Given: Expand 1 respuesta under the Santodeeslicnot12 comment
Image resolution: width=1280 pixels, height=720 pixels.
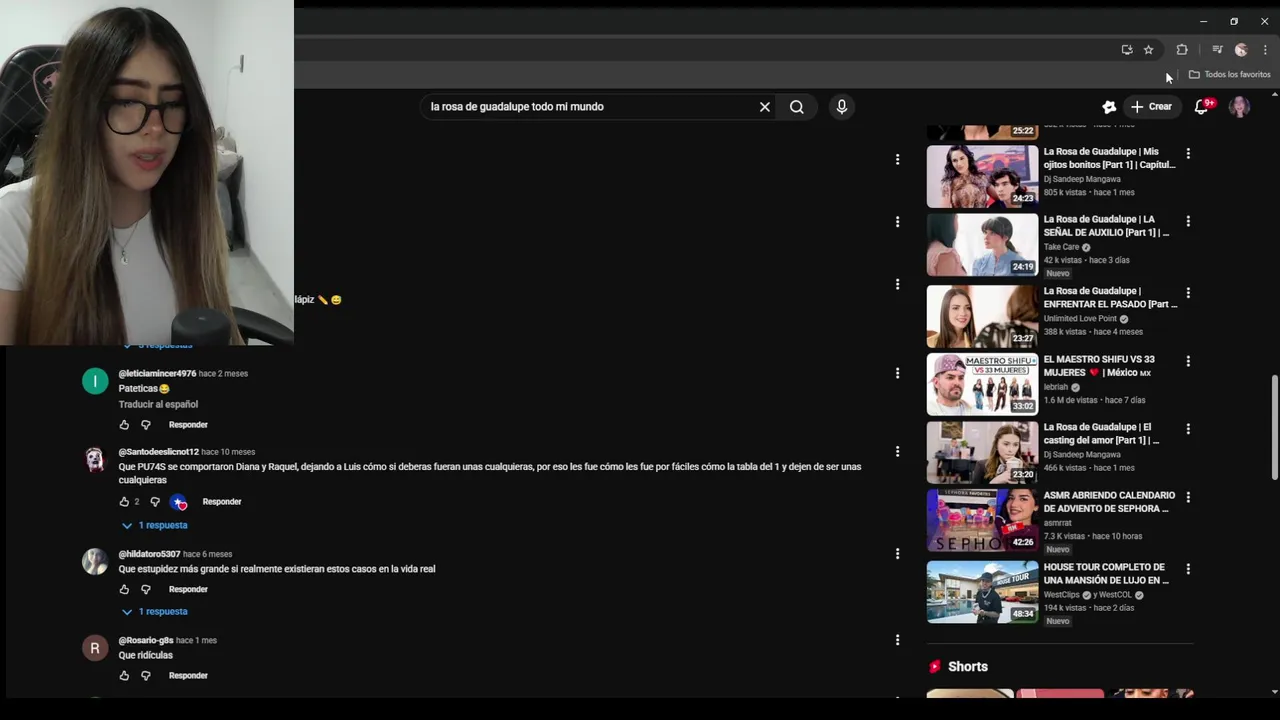Looking at the screenshot, I should point(155,525).
